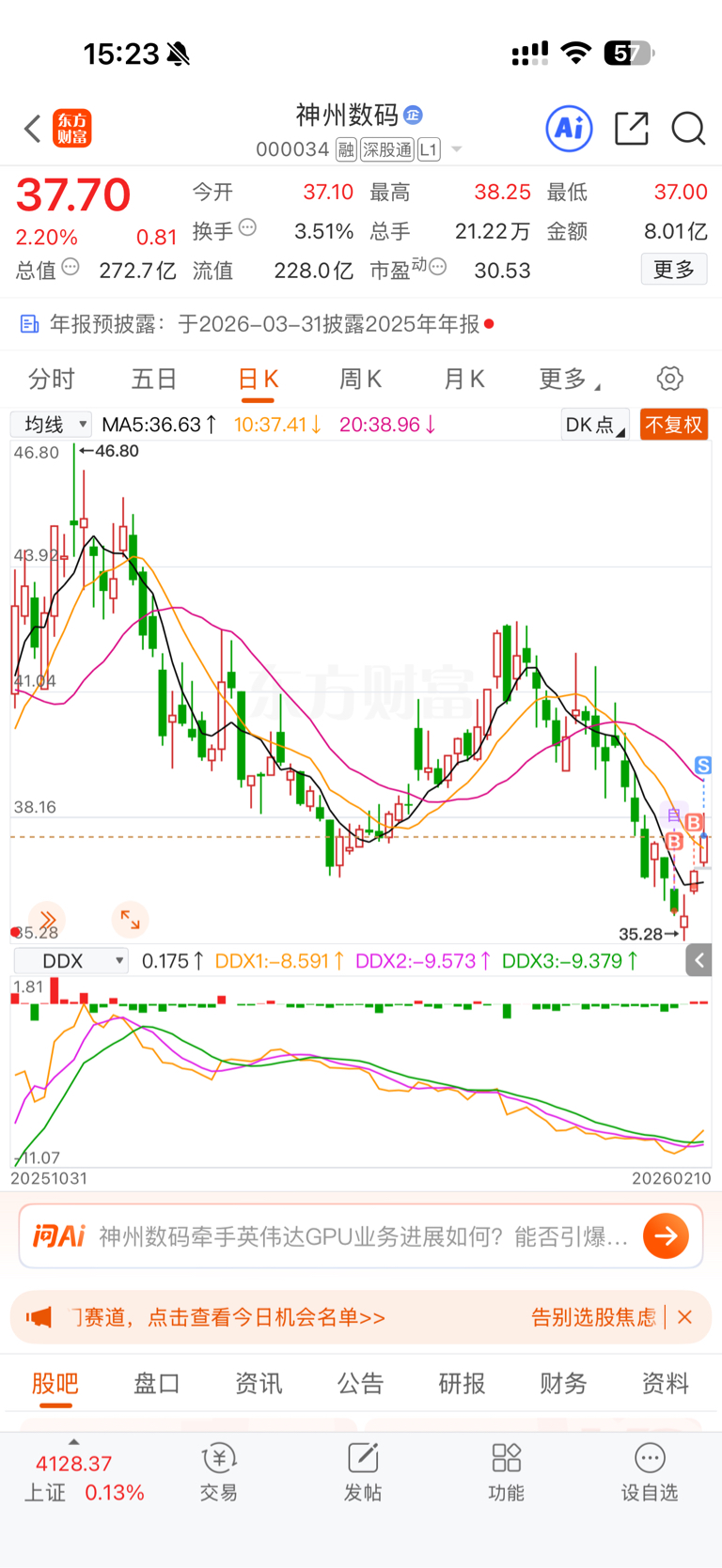
Task: Tap the annual report document icon
Action: click(29, 324)
